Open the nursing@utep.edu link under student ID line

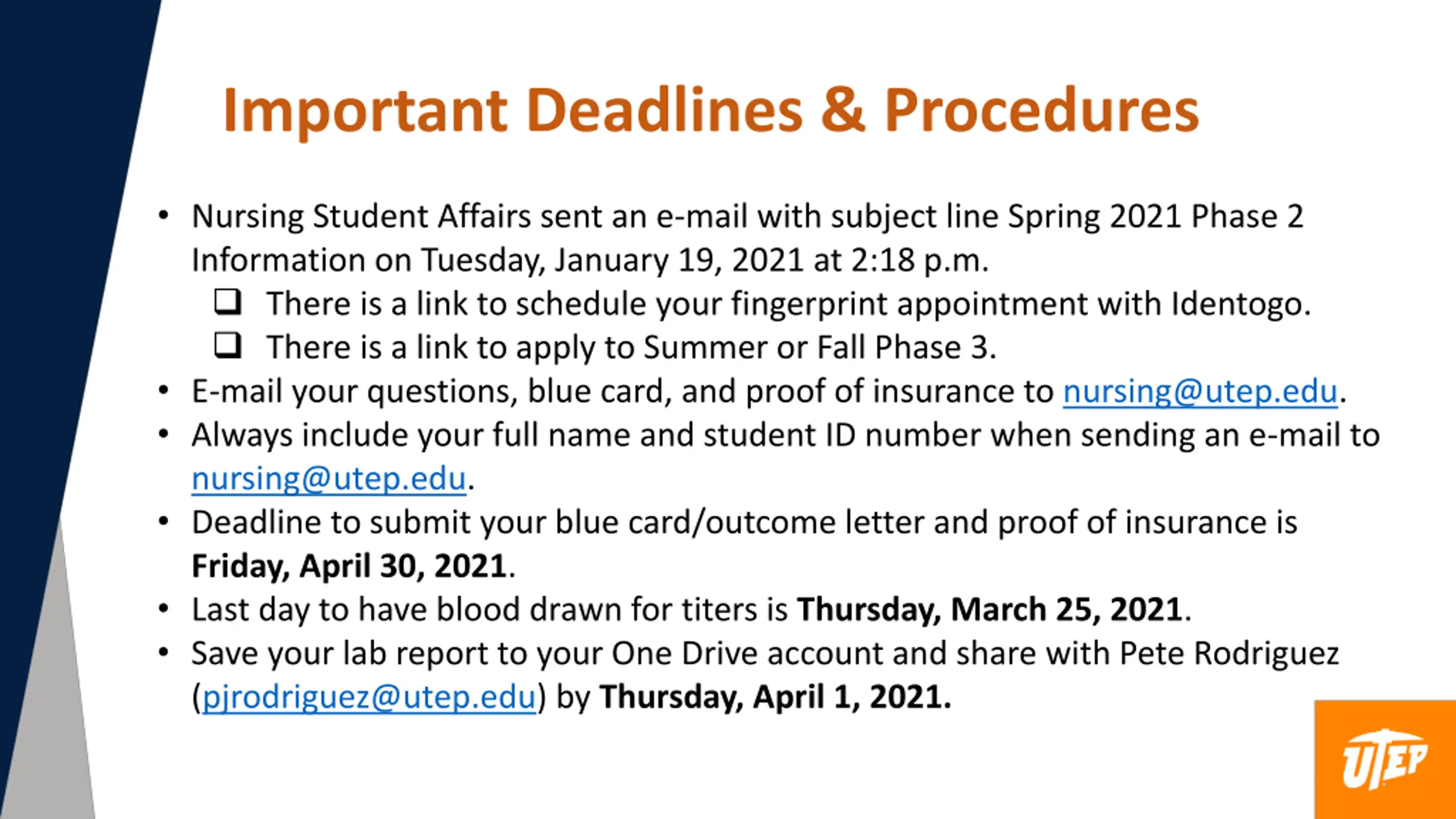pos(329,479)
